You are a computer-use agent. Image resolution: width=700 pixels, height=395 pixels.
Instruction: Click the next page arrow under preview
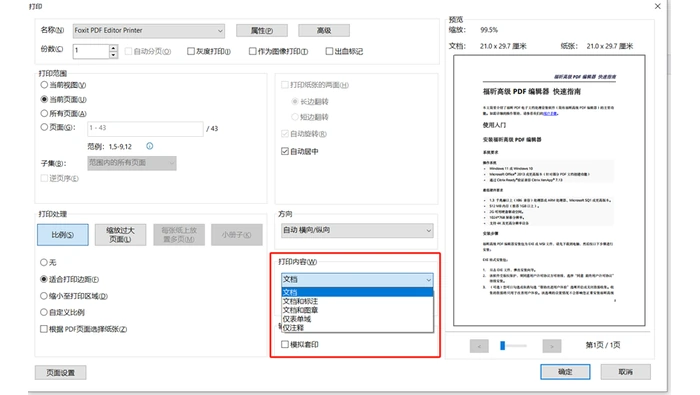[552, 346]
